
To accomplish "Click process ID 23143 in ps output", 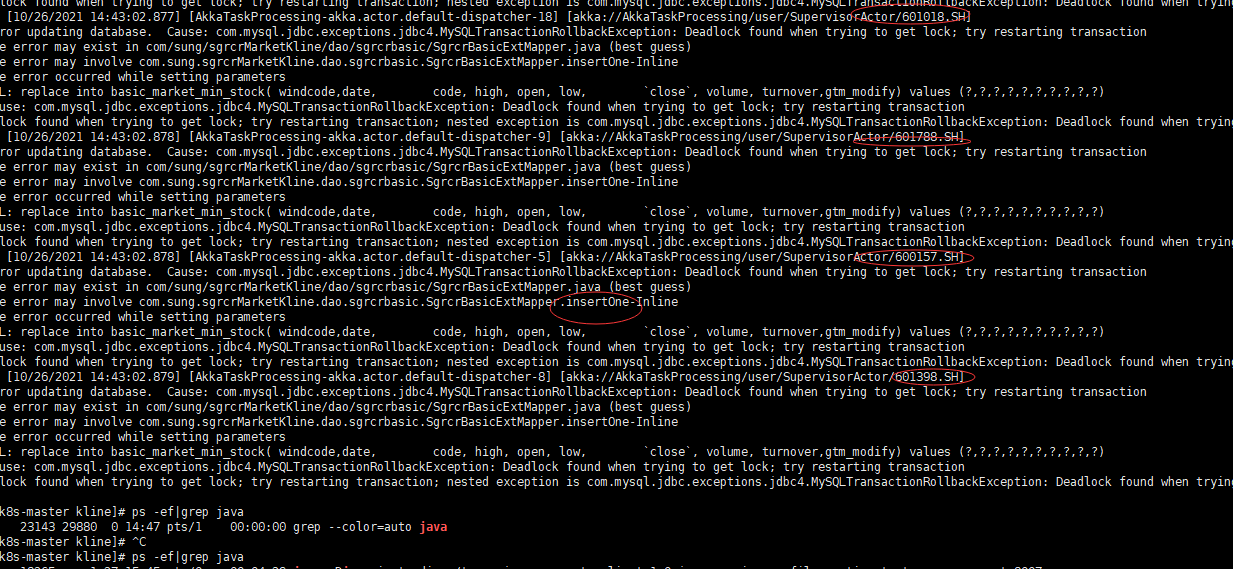I will [37, 527].
